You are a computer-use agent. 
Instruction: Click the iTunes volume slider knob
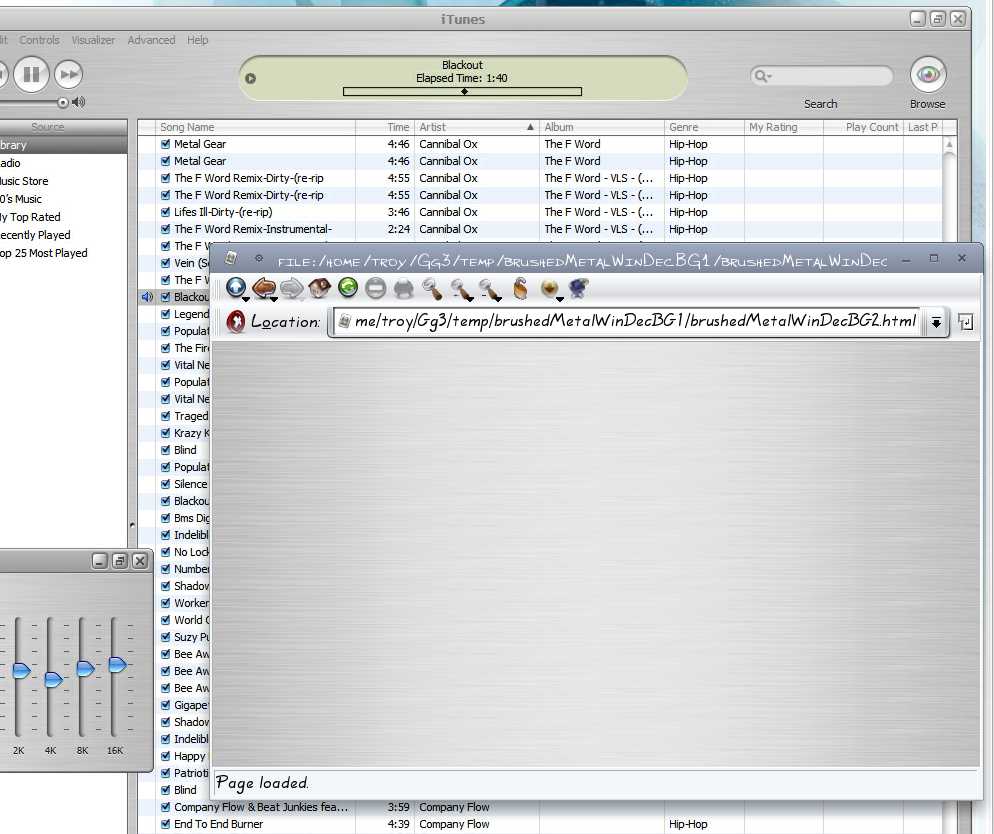(x=63, y=102)
